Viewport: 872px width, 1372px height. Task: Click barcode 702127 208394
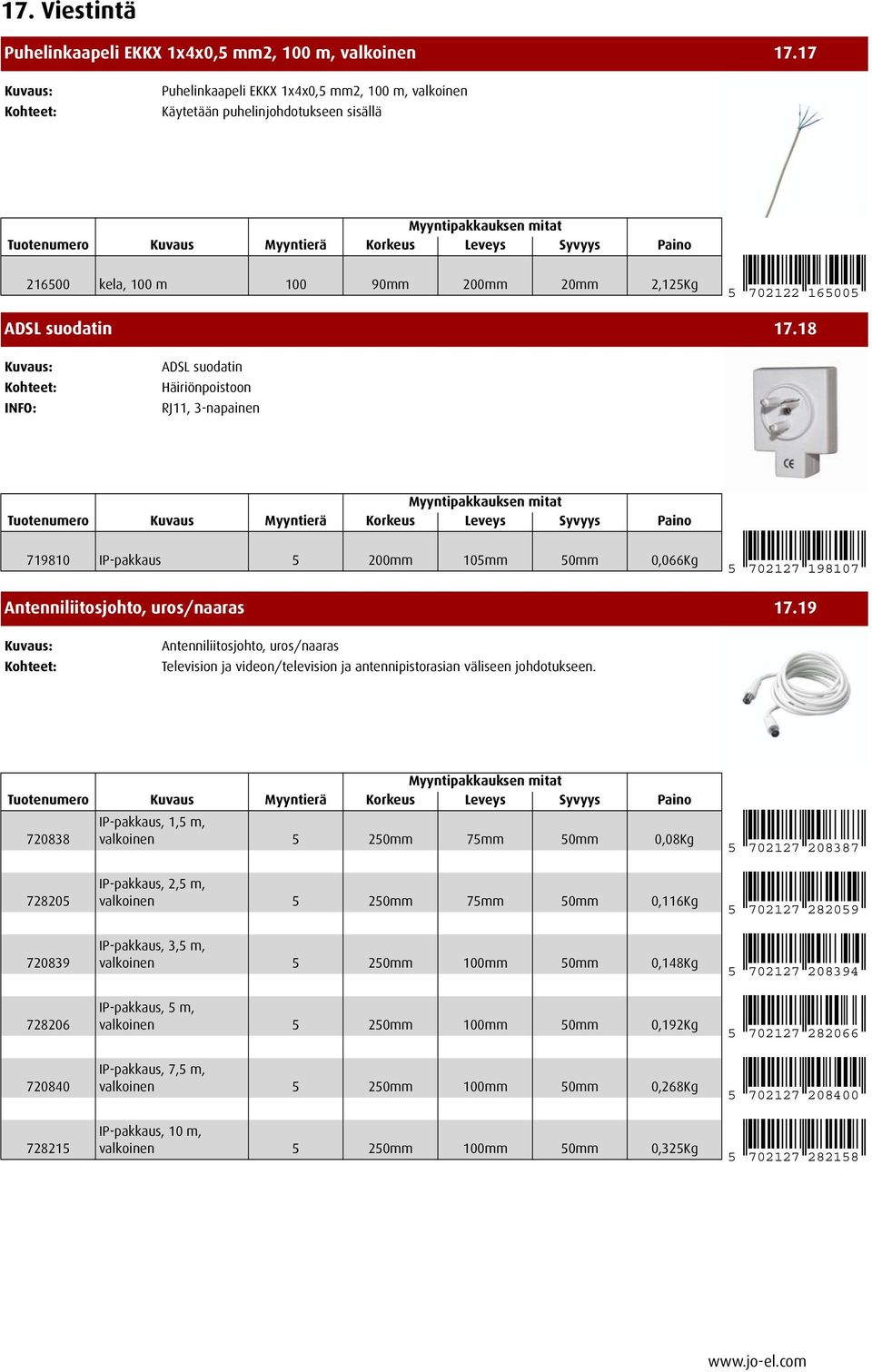pos(797,955)
